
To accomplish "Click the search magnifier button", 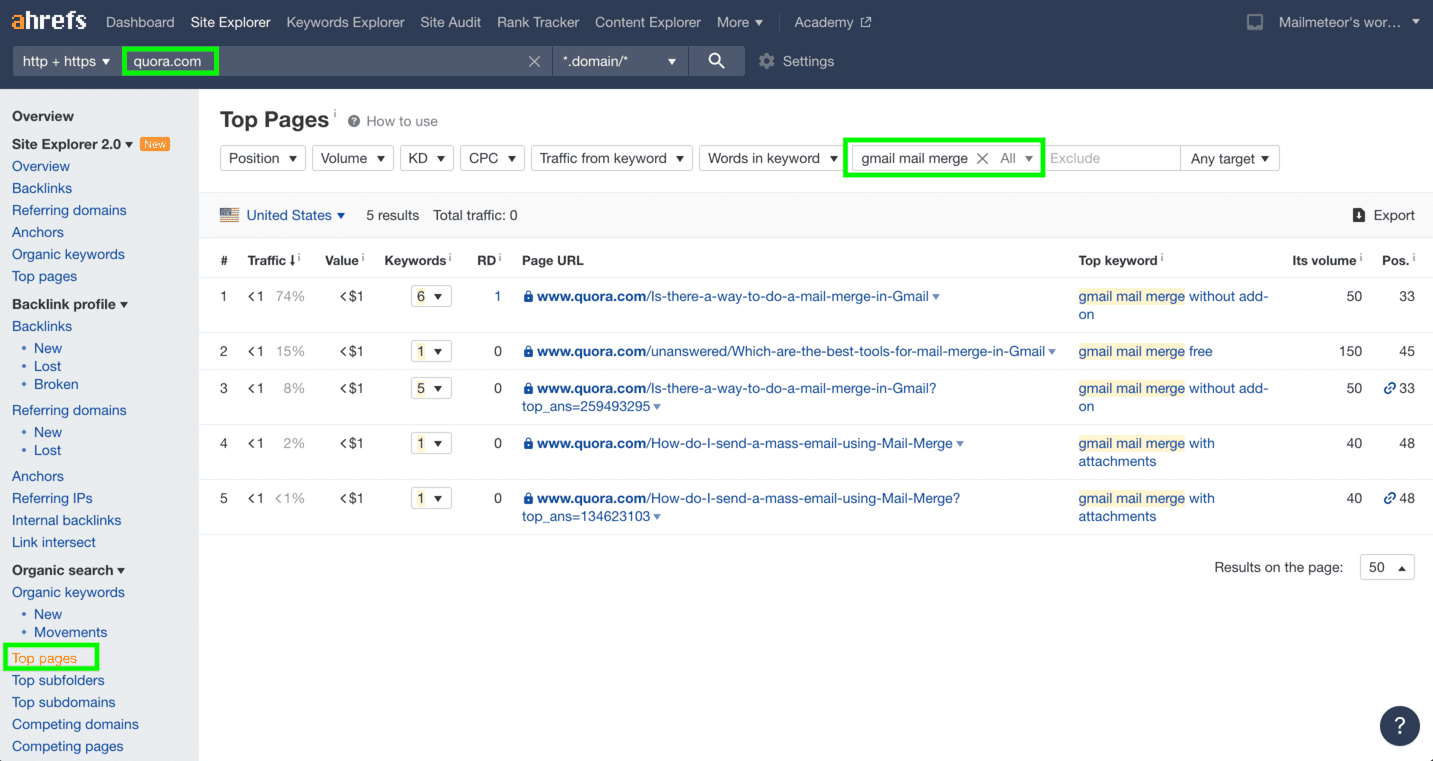I will click(x=716, y=61).
